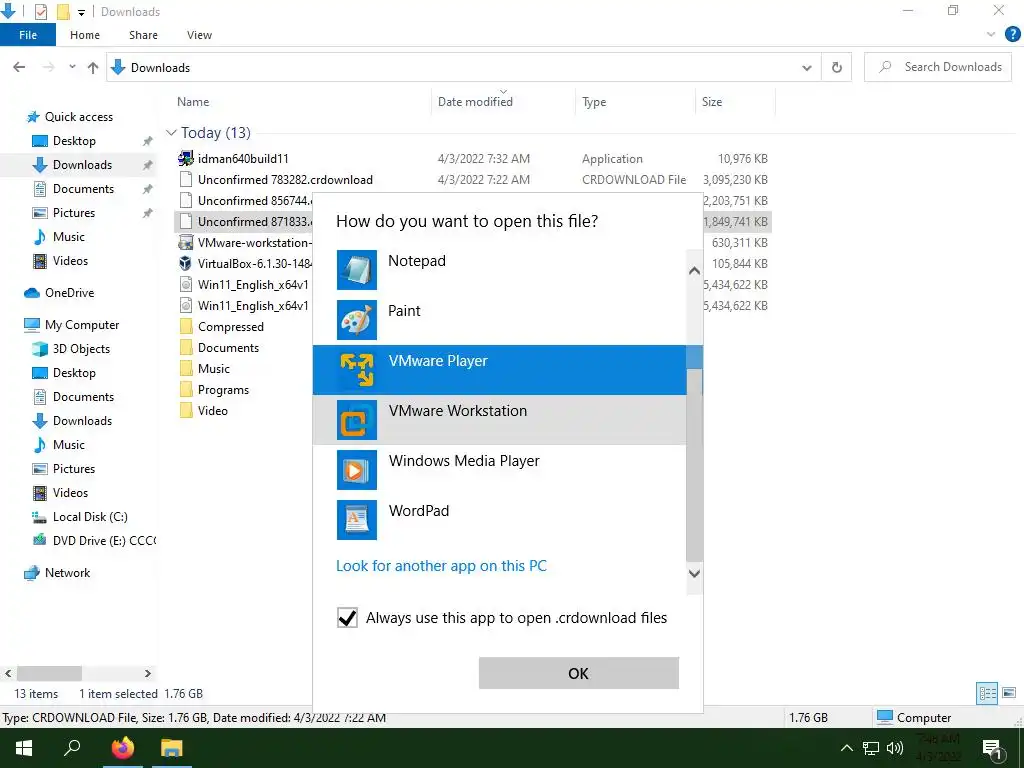This screenshot has height=768, width=1024.
Task: Uncheck Always use this app checkbox
Action: click(x=347, y=618)
